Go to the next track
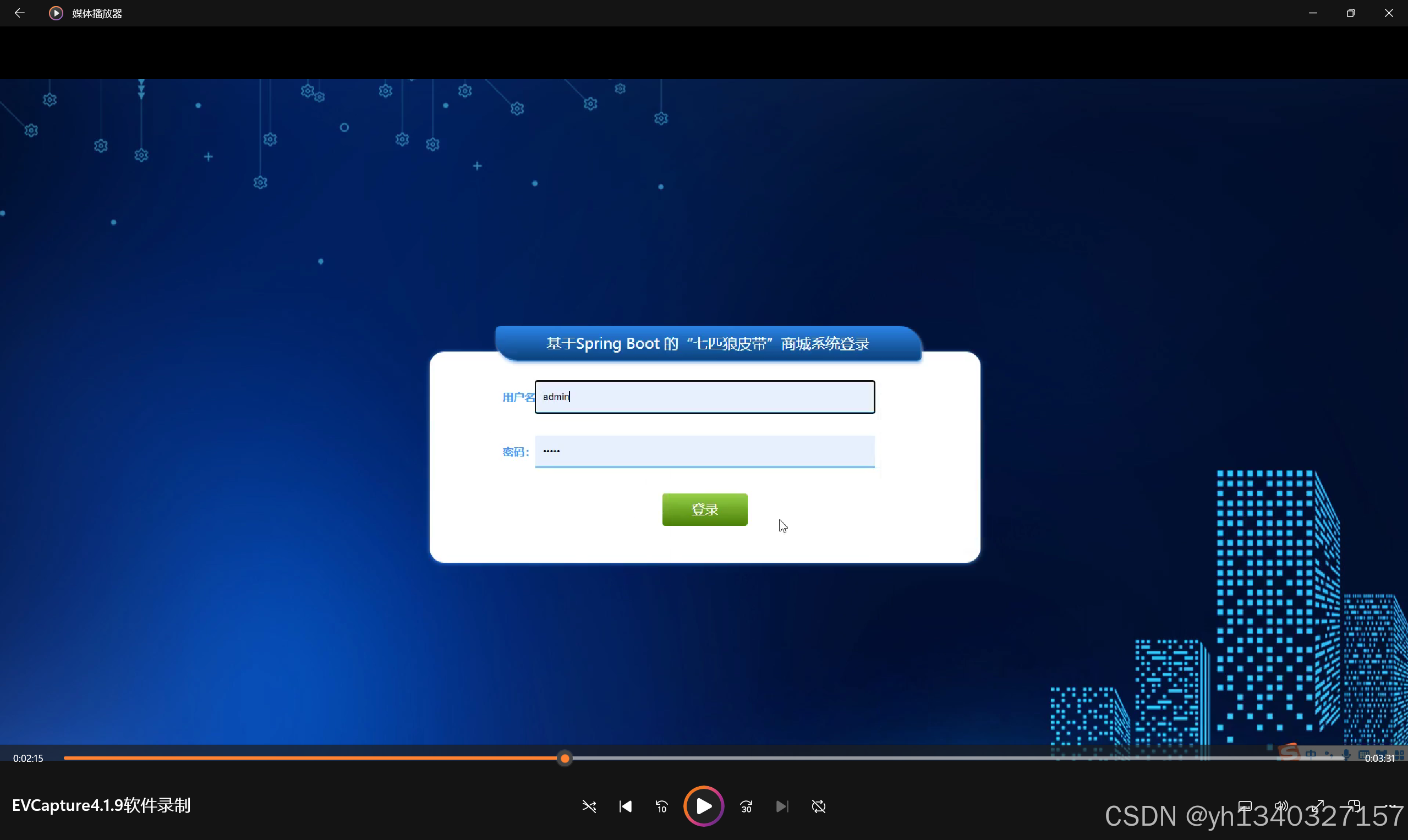This screenshot has width=1408, height=840. coord(782,806)
